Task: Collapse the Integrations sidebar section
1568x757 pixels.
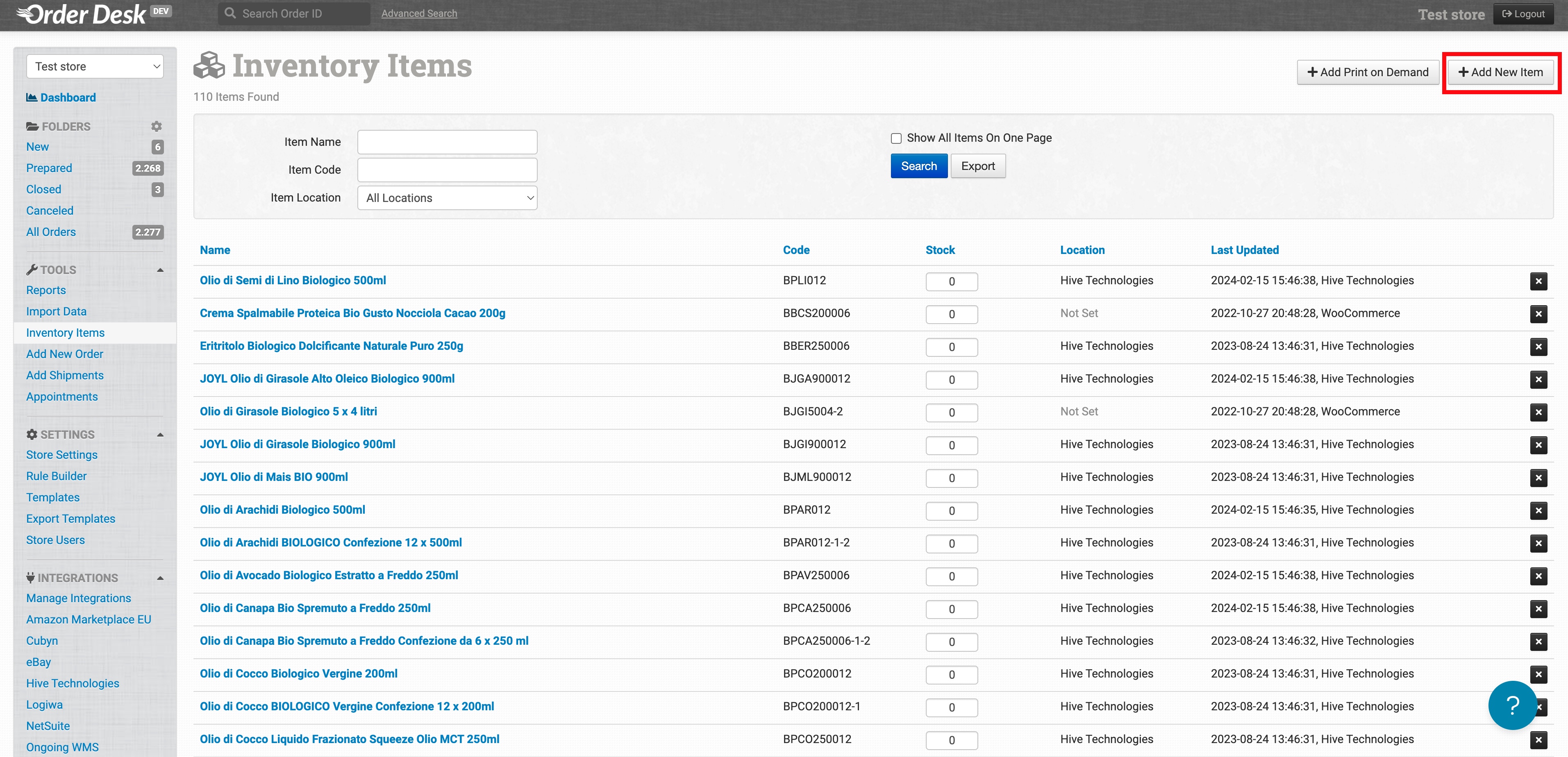Action: coord(160,578)
